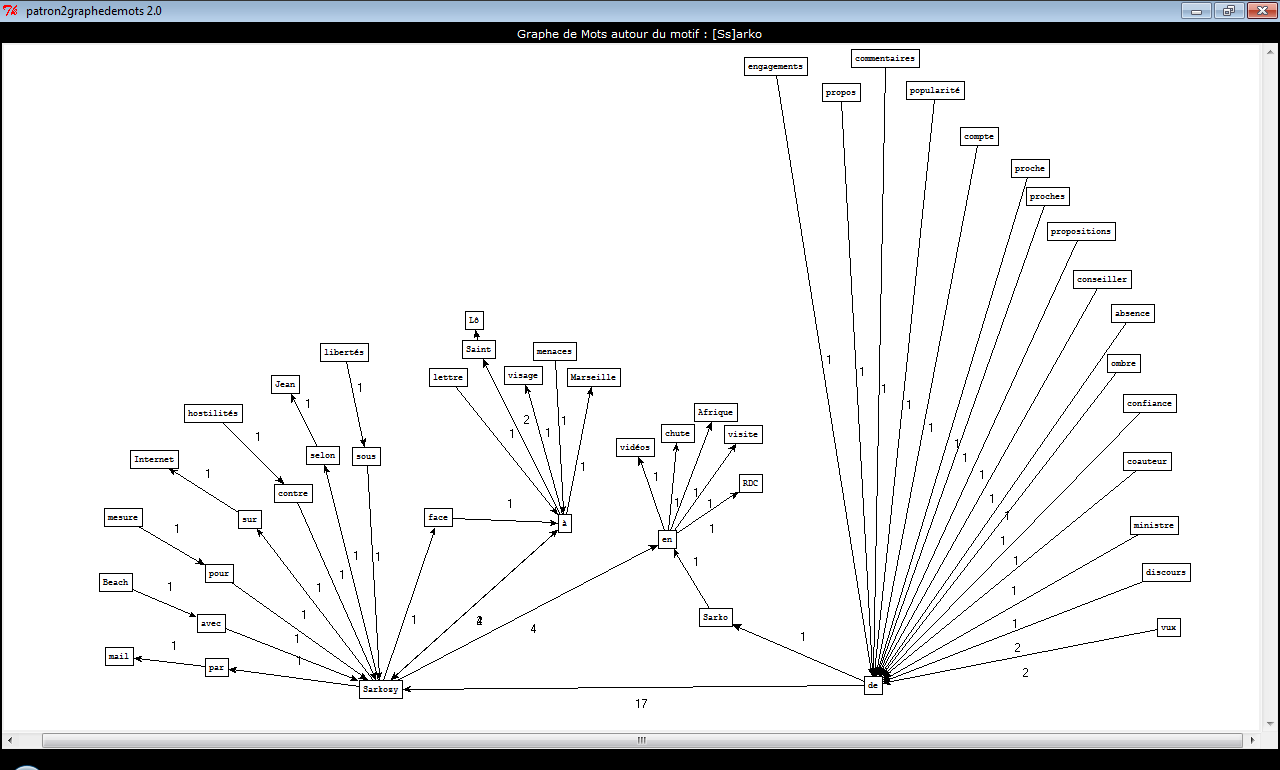Screen dimensions: 1280x770
Task: Select the 'lettre' node
Action: (448, 377)
